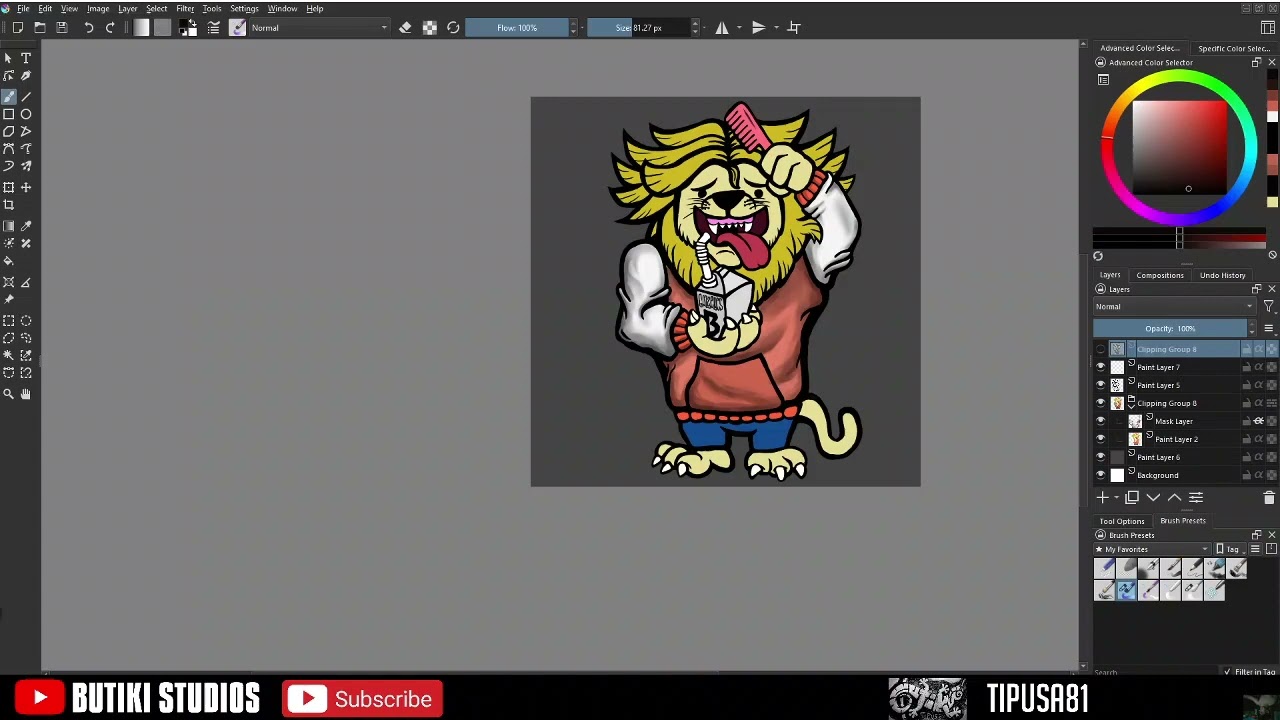
Task: Select the Elliptical Selection tool
Action: pos(26,320)
